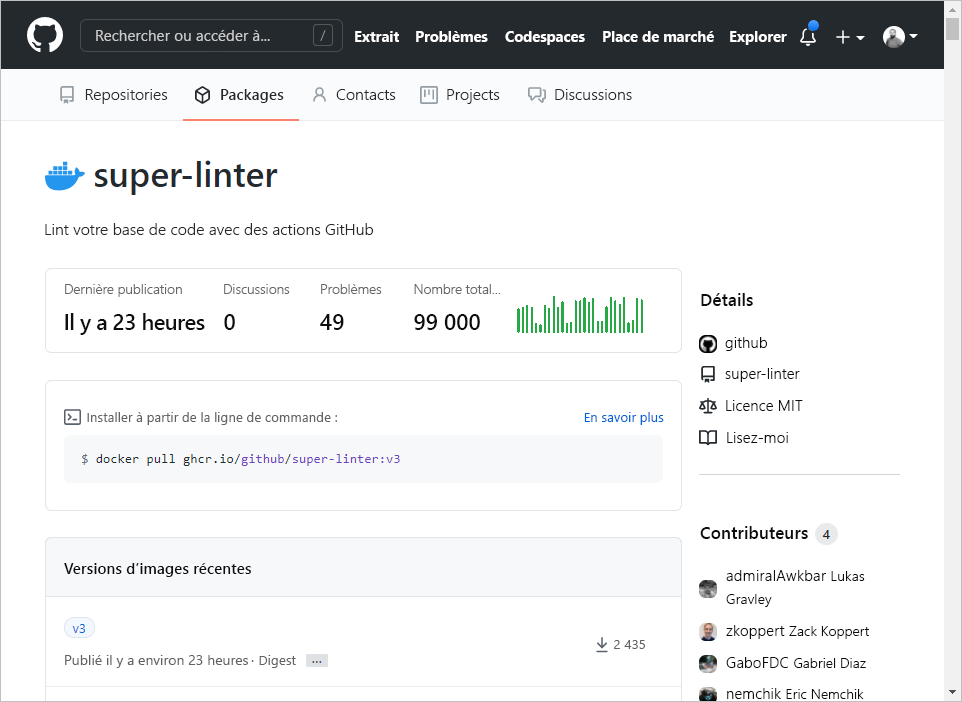Click the En savoir plus link
Image resolution: width=962 pixels, height=702 pixels.
pyautogui.click(x=623, y=417)
